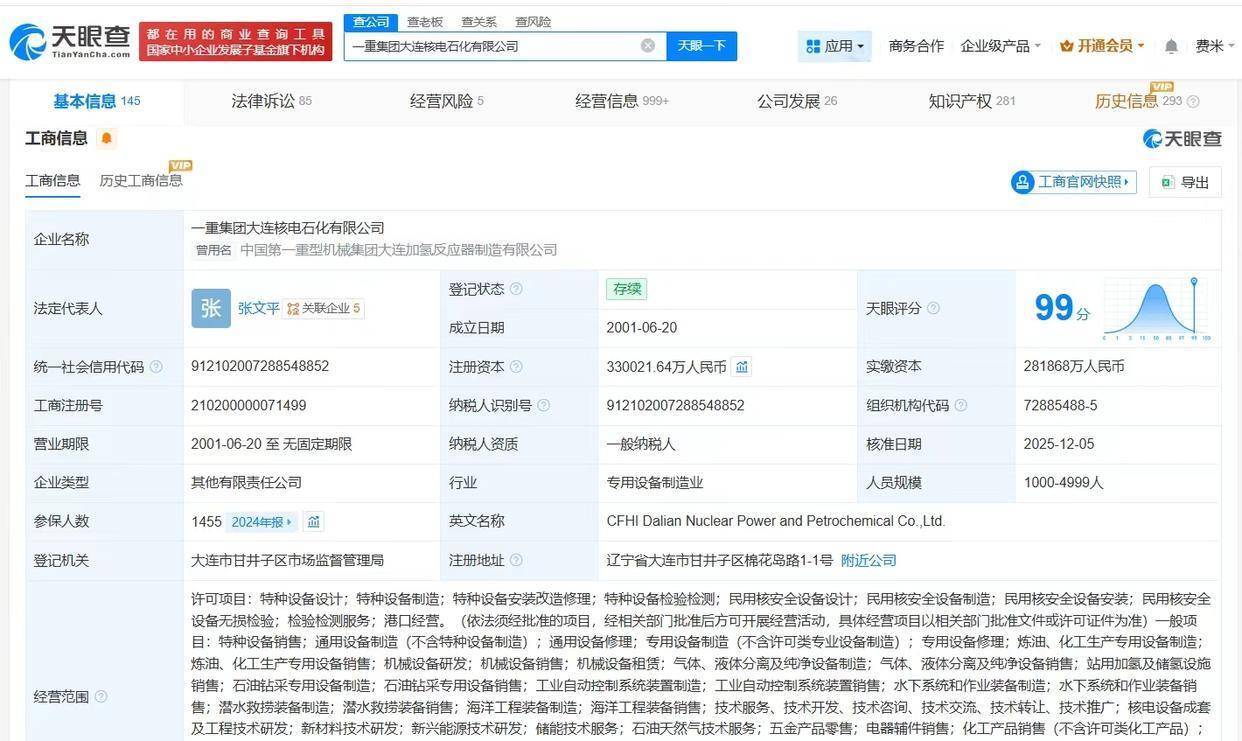This screenshot has height=741, width=1242.
Task: Click the help icon beside 统一社会信用代码
Action: pyautogui.click(x=156, y=367)
